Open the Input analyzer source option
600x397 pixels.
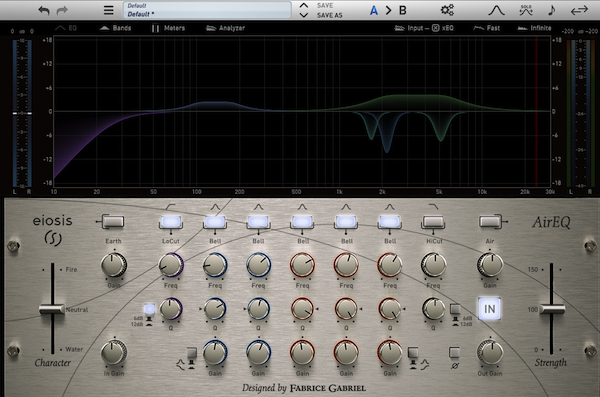(409, 28)
